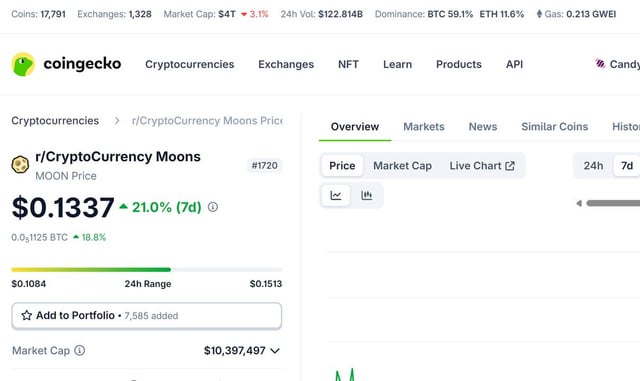640x381 pixels.
Task: Open the Products navigation menu
Action: click(x=459, y=64)
